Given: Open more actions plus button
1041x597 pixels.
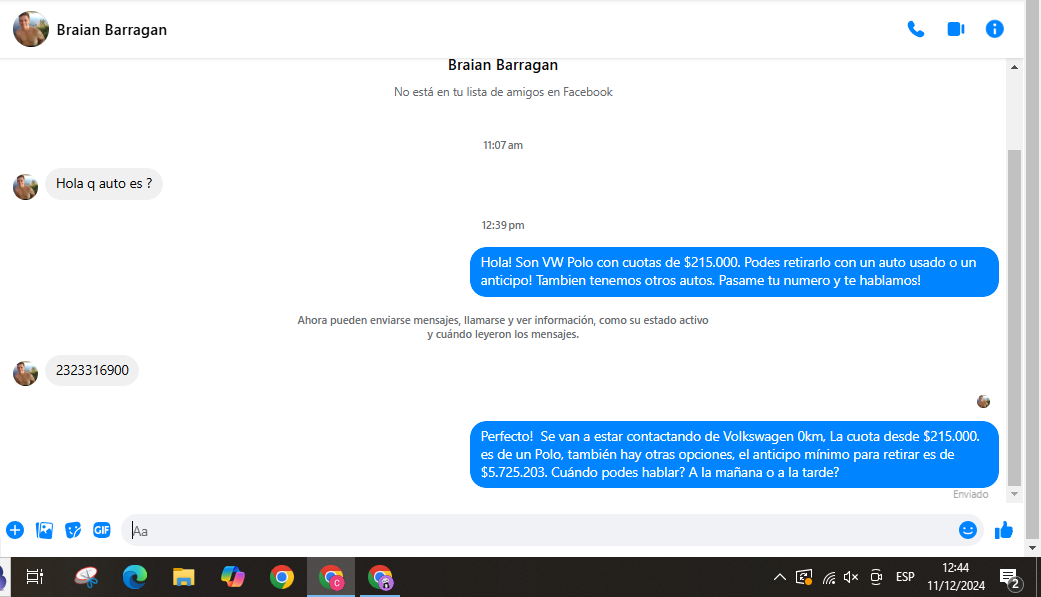Looking at the screenshot, I should coord(15,530).
